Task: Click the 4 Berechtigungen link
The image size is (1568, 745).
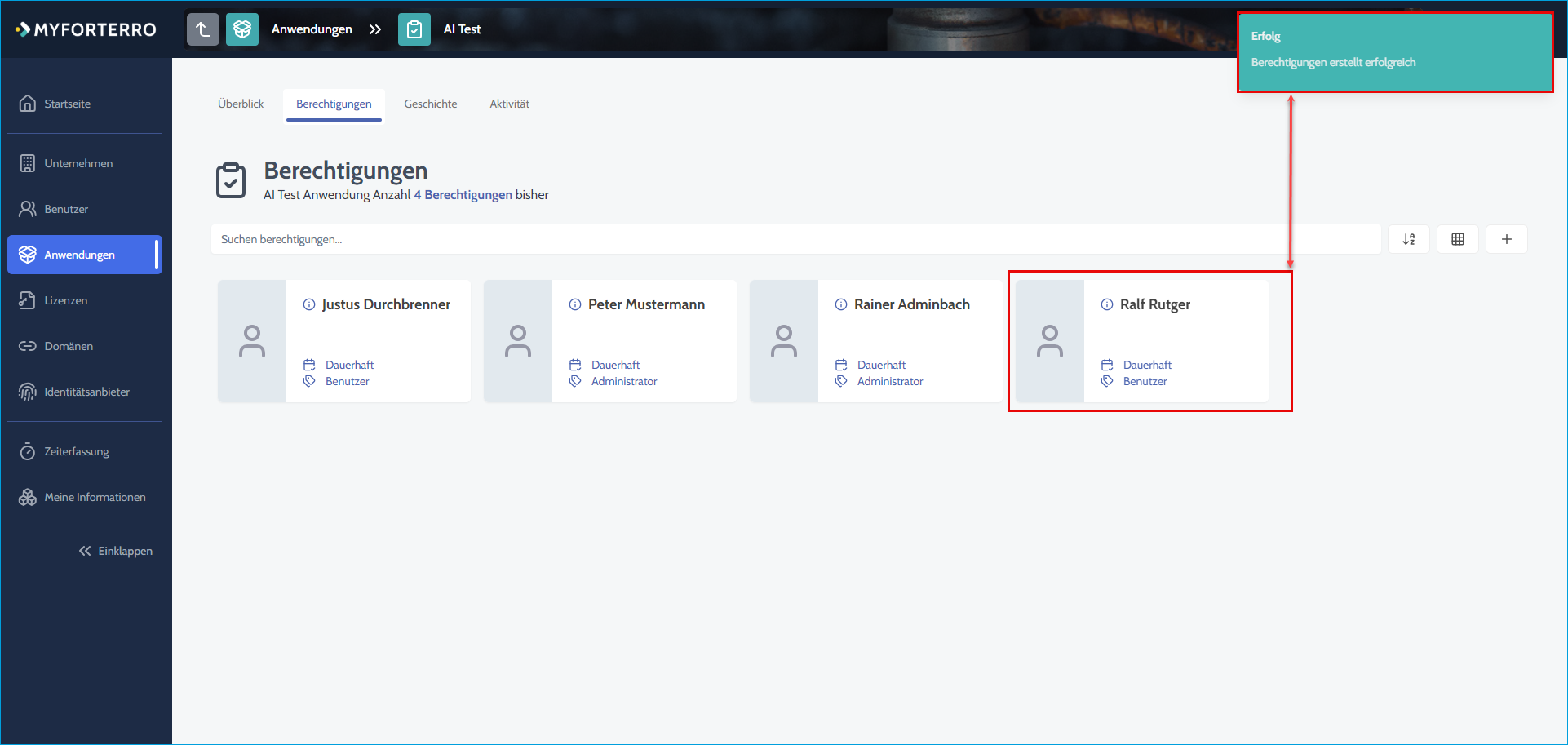Action: coord(463,194)
